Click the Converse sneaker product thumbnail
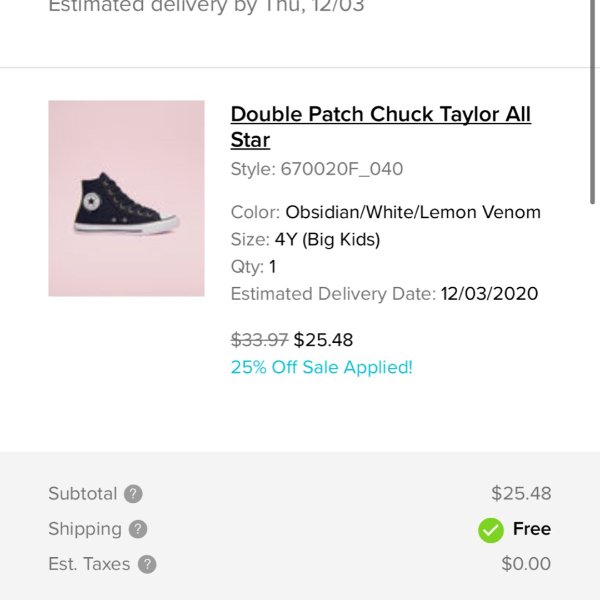This screenshot has width=600, height=600. point(126,198)
